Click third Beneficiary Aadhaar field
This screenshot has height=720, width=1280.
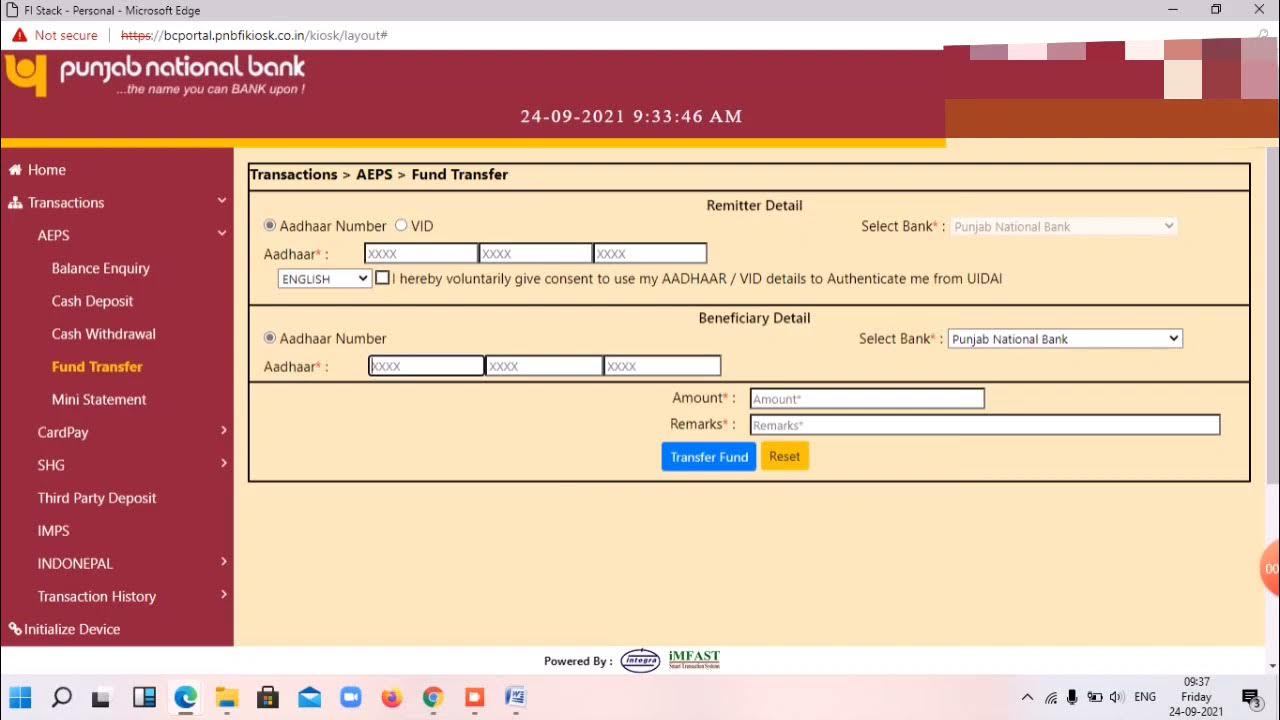[x=662, y=366]
